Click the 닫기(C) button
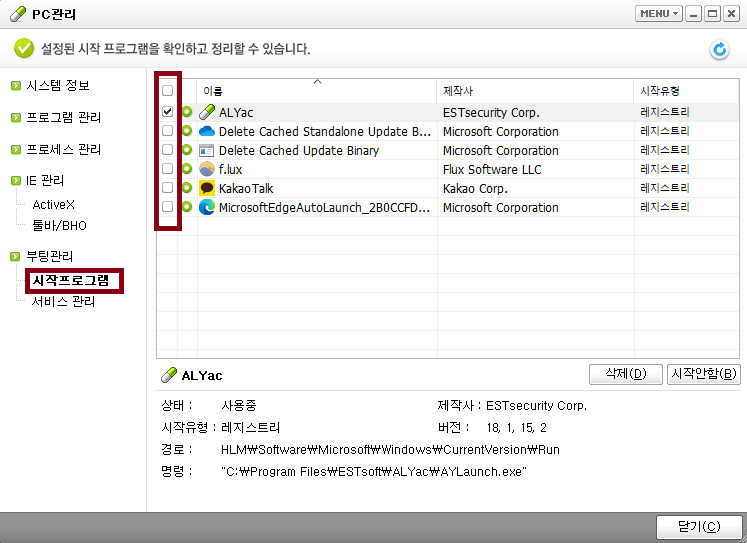The height and width of the screenshot is (543, 747). tap(699, 527)
